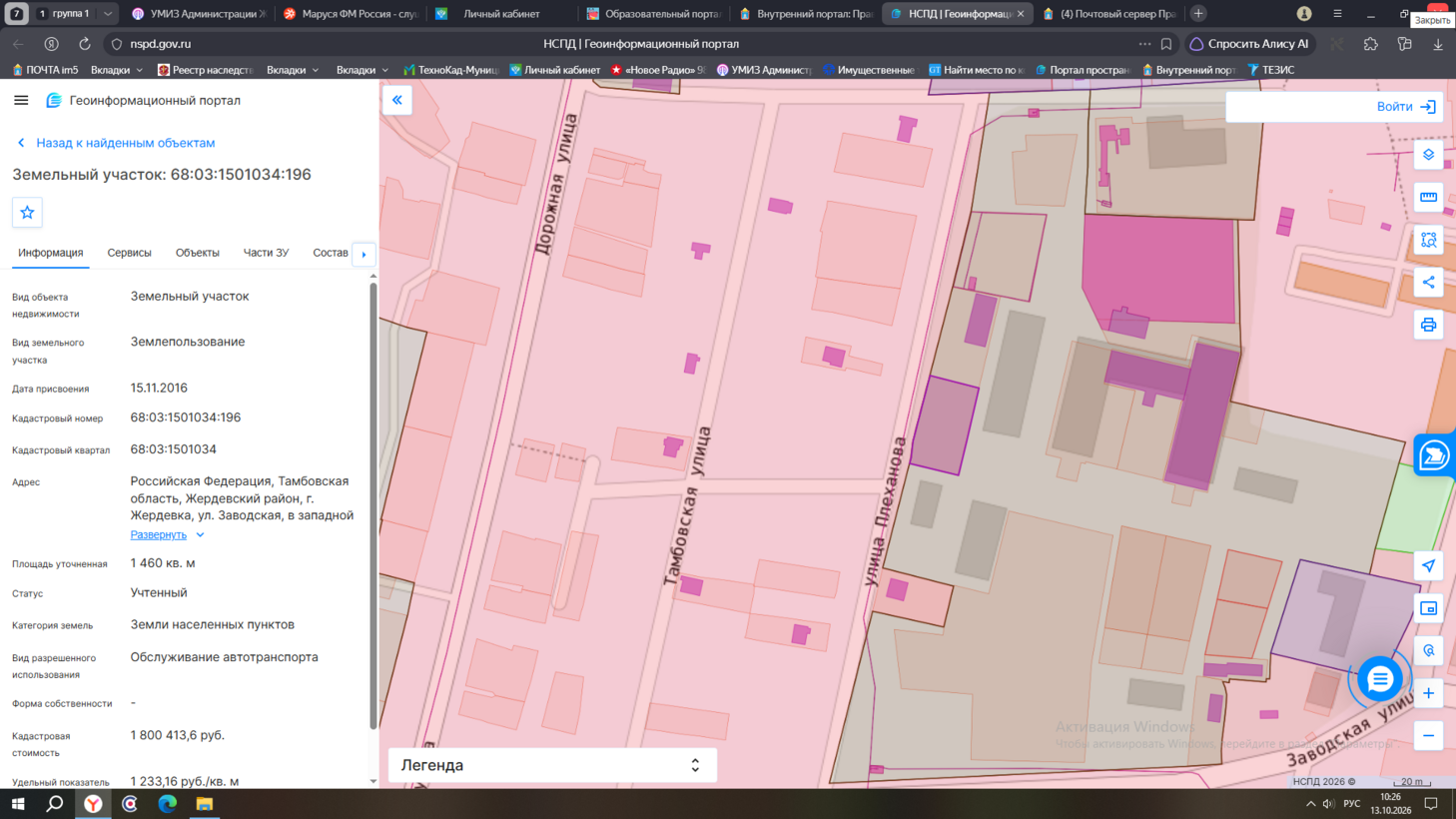
Task: Open the hamburger menu of Геоинформационный портал
Action: click(21, 100)
